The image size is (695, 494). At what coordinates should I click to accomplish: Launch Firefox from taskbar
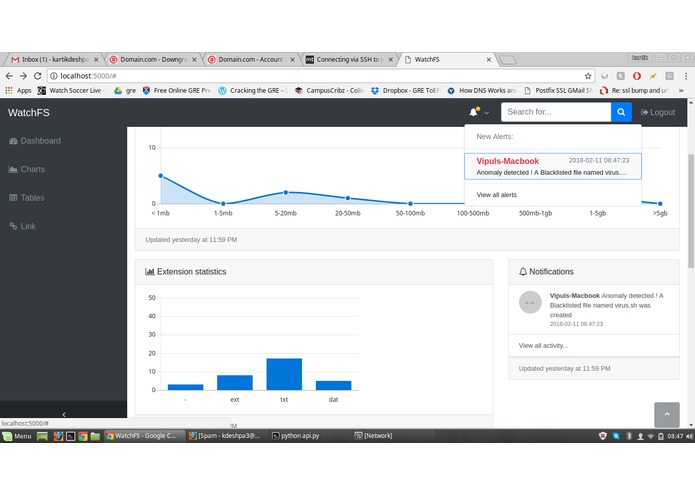(58, 436)
